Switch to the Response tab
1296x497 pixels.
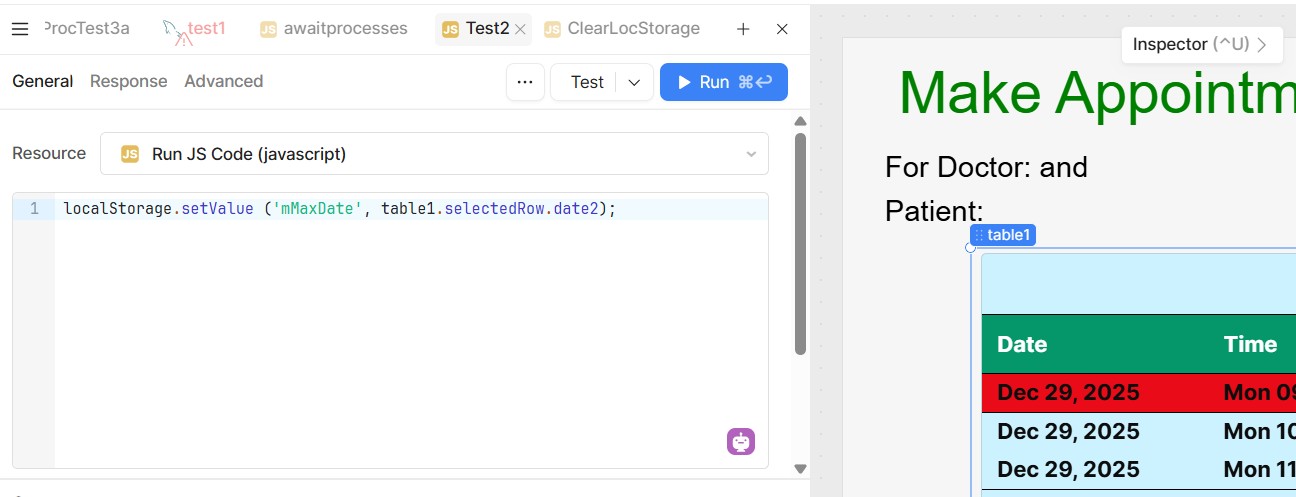click(x=128, y=81)
